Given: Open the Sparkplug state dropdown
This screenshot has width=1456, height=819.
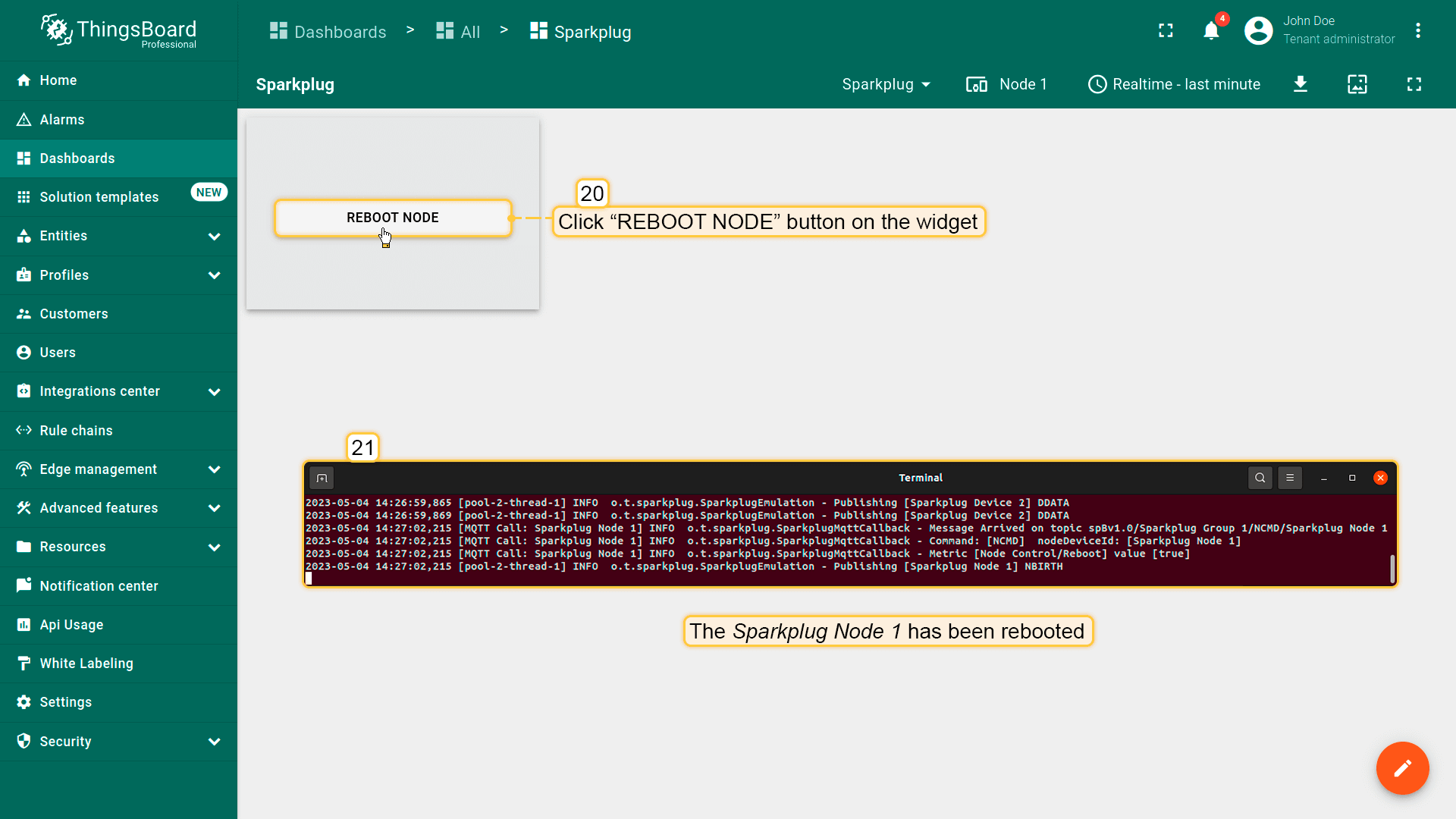Looking at the screenshot, I should (x=886, y=84).
